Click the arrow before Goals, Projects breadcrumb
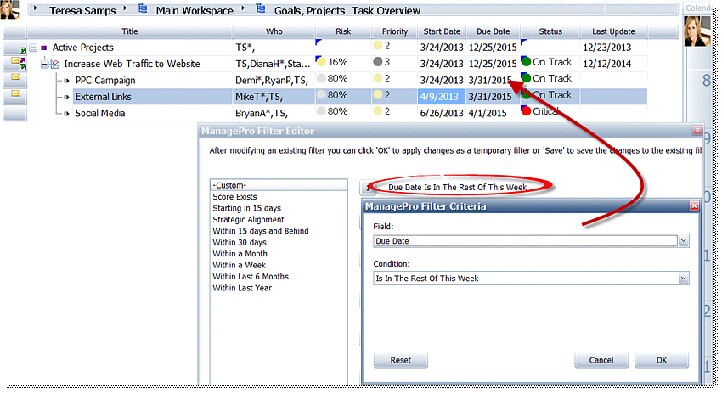The height and width of the screenshot is (396, 724). [x=243, y=8]
